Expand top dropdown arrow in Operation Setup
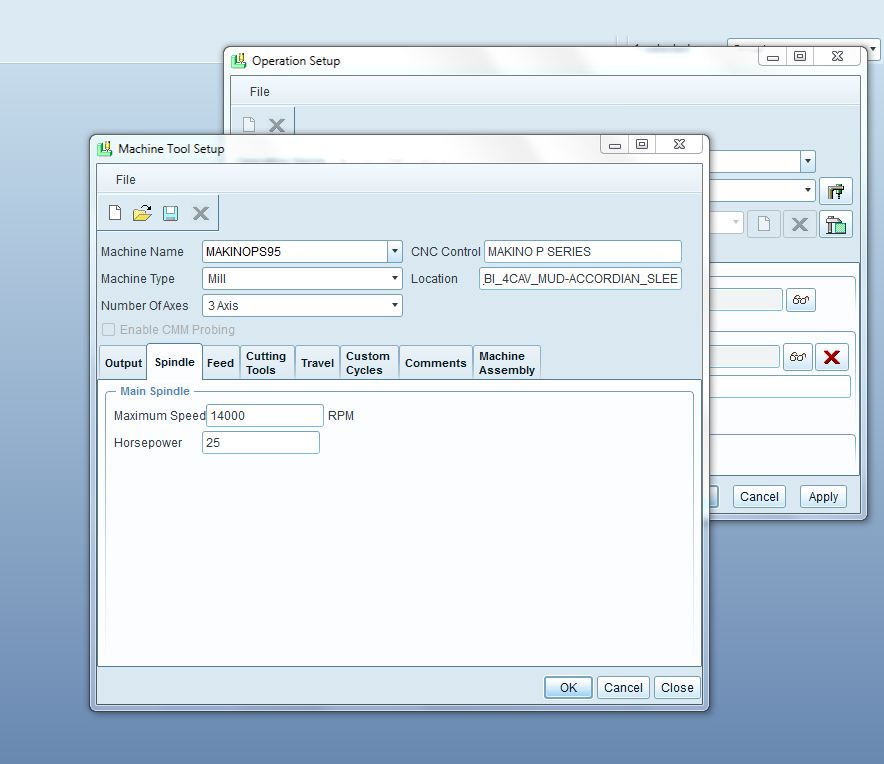Image resolution: width=884 pixels, height=764 pixels. [x=808, y=161]
